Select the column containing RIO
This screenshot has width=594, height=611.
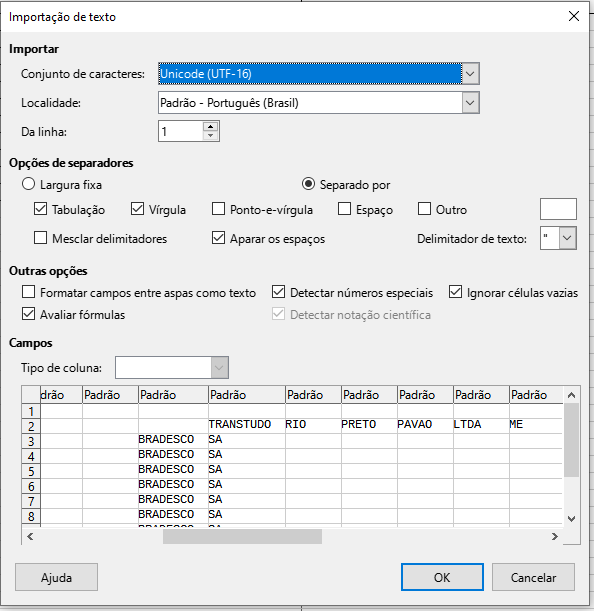click(x=313, y=395)
